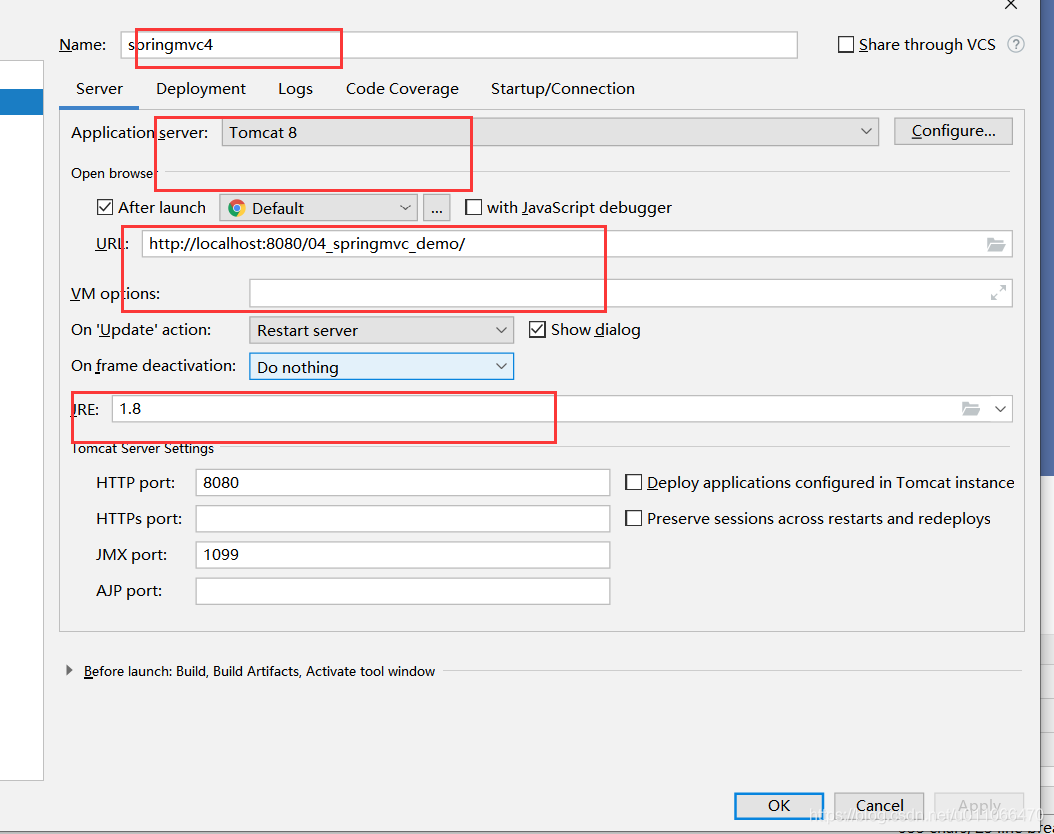Expand the Before launch section
Image resolution: width=1054 pixels, height=834 pixels.
[x=69, y=671]
